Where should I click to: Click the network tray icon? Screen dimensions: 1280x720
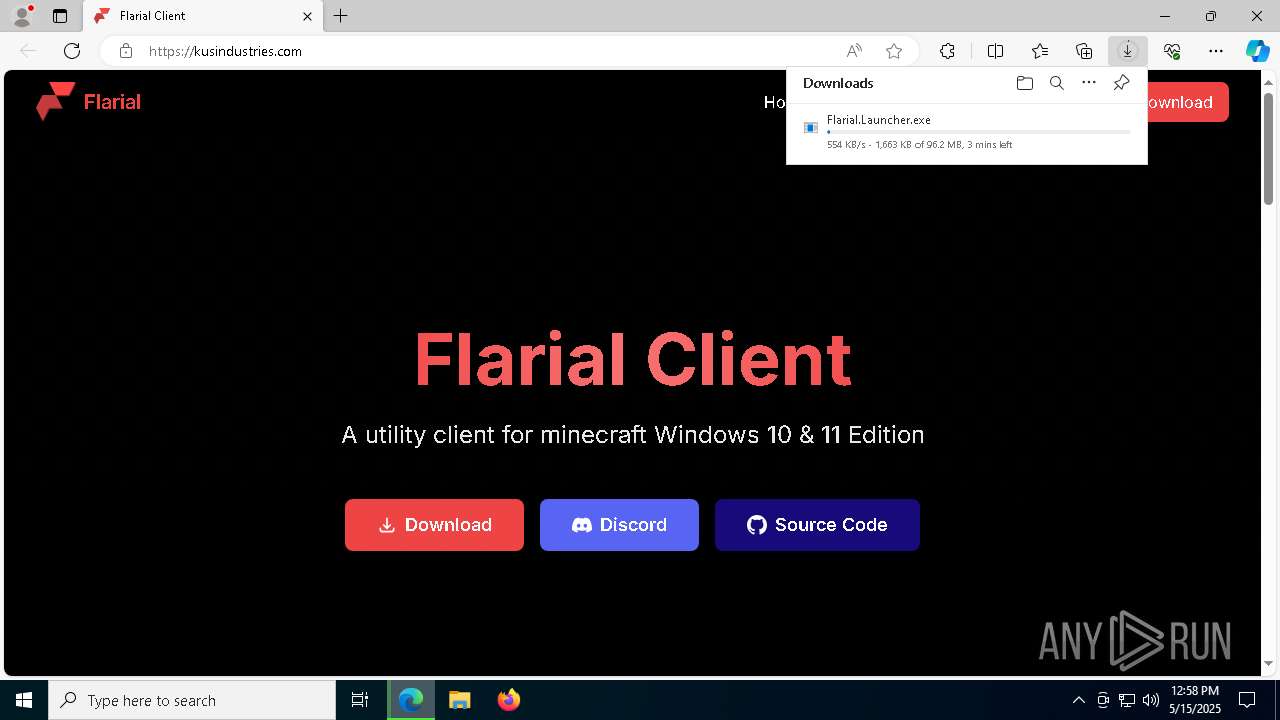click(1127, 700)
